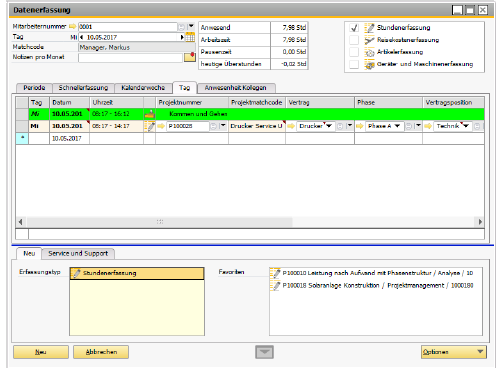Select the new row marked with asterisk
This screenshot has height=368, width=502.
coord(22,138)
